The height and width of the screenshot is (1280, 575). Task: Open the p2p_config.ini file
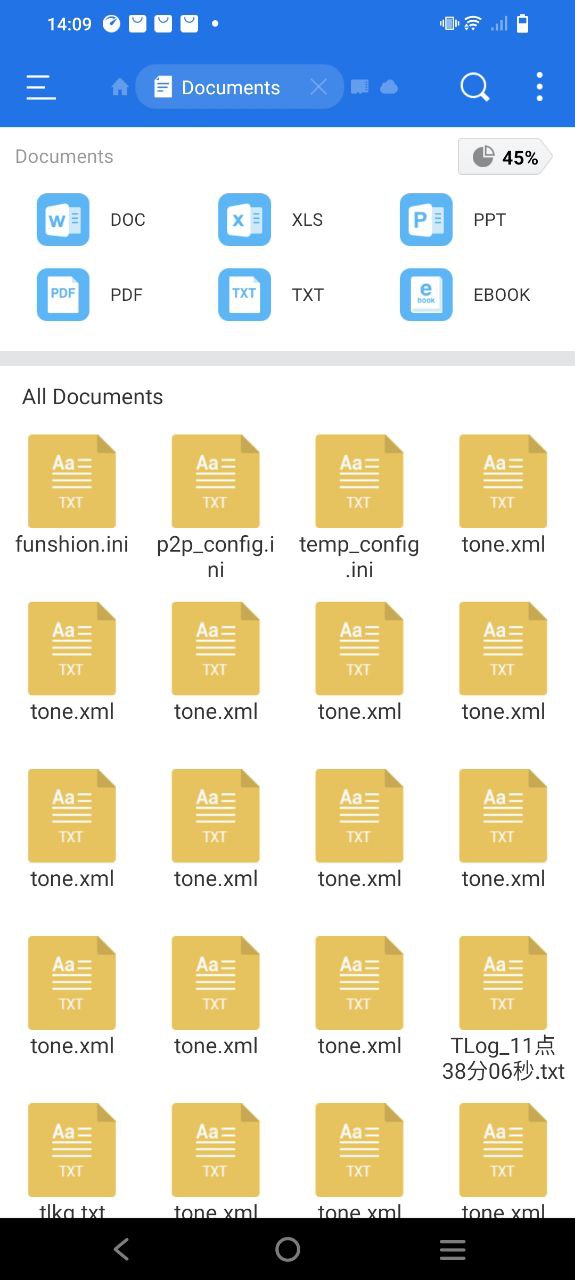216,507
